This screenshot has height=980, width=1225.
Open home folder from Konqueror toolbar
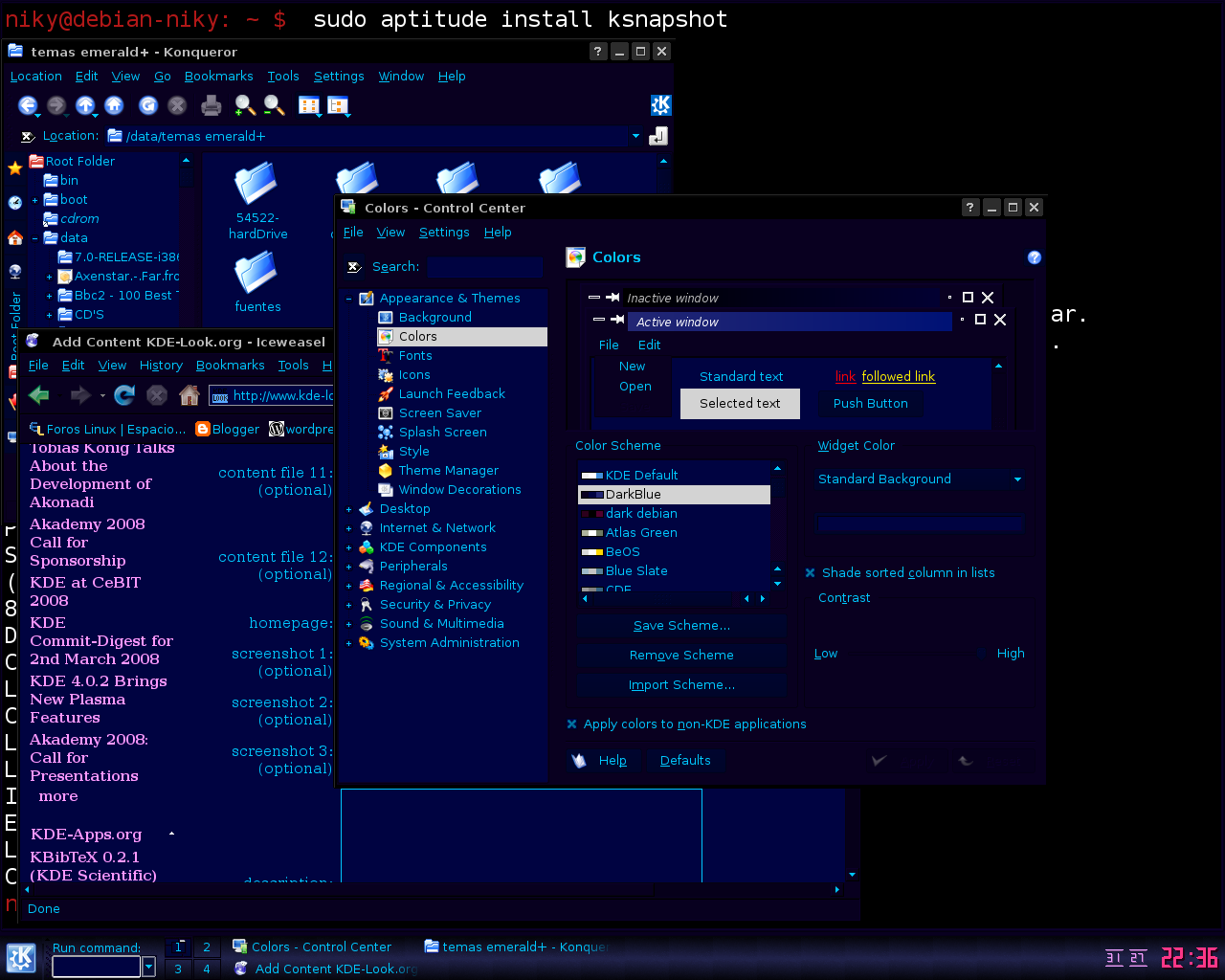tap(114, 105)
